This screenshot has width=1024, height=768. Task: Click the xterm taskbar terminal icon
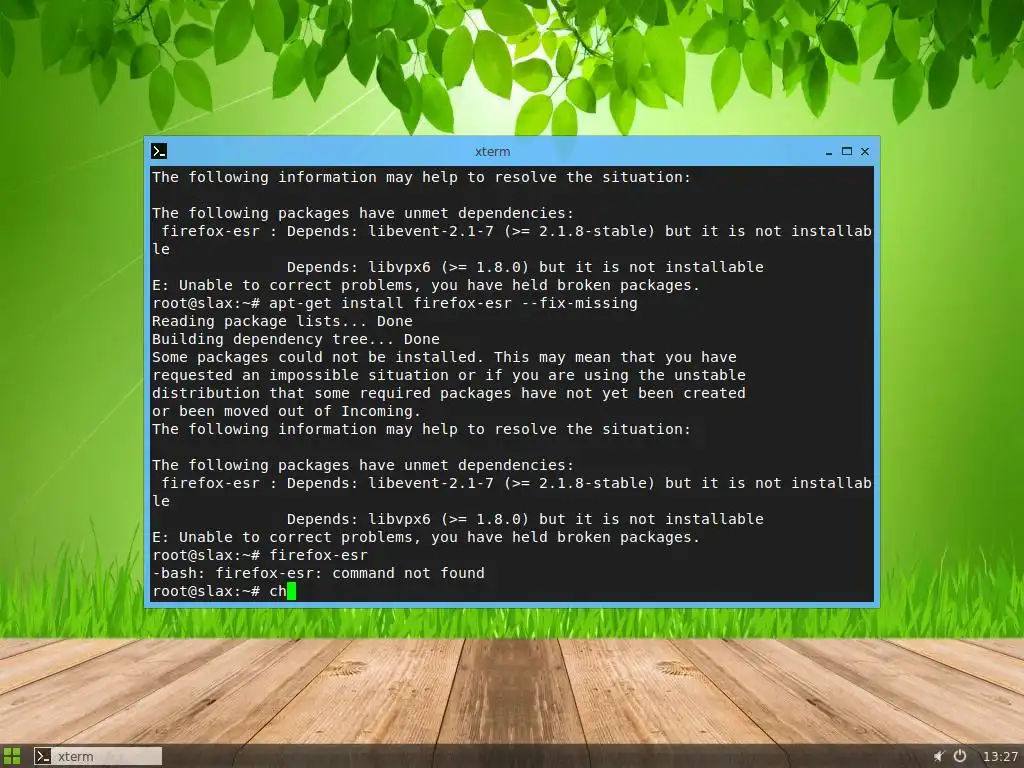(43, 756)
